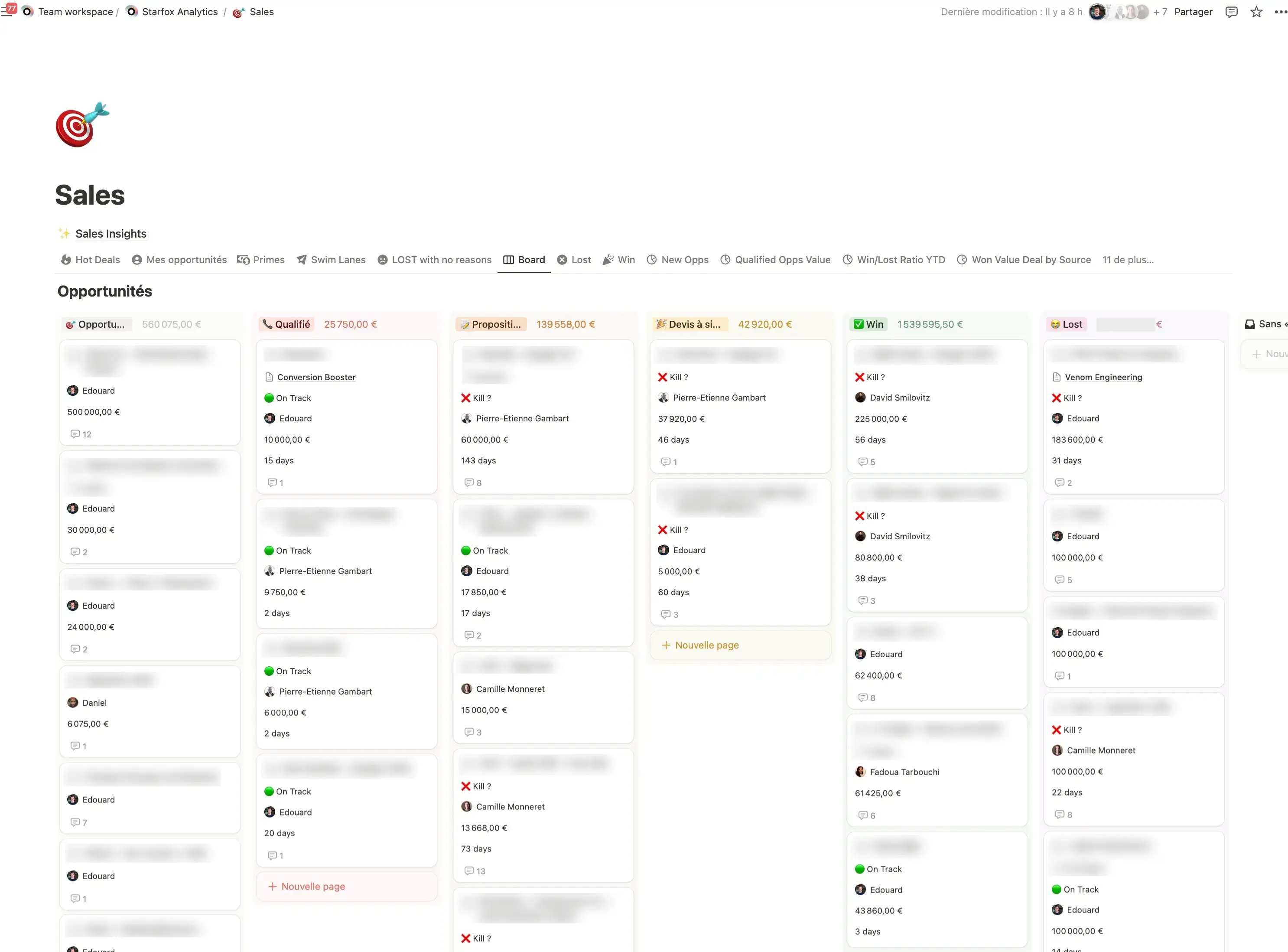Switch to the Hot Deals view
The image size is (1288, 952).
(x=91, y=260)
